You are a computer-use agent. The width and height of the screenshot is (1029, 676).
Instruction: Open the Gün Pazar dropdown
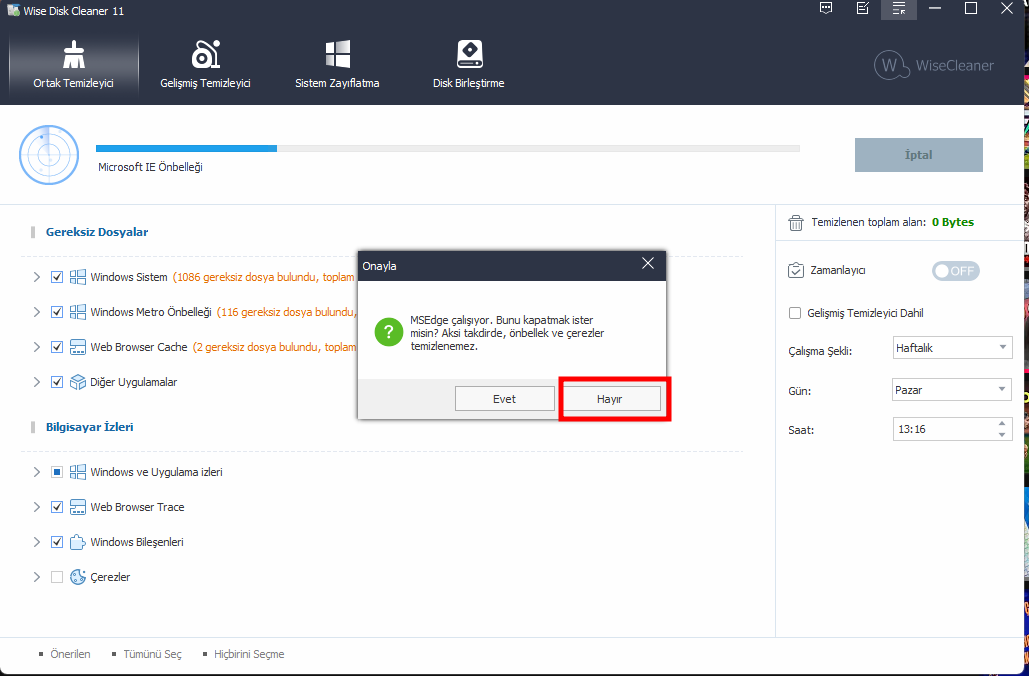952,390
